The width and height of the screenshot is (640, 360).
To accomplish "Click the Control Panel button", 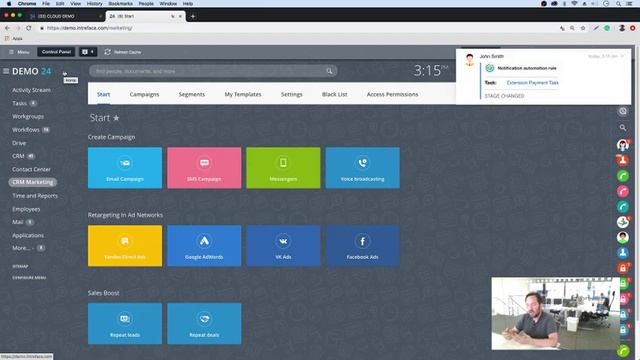I will (56, 52).
